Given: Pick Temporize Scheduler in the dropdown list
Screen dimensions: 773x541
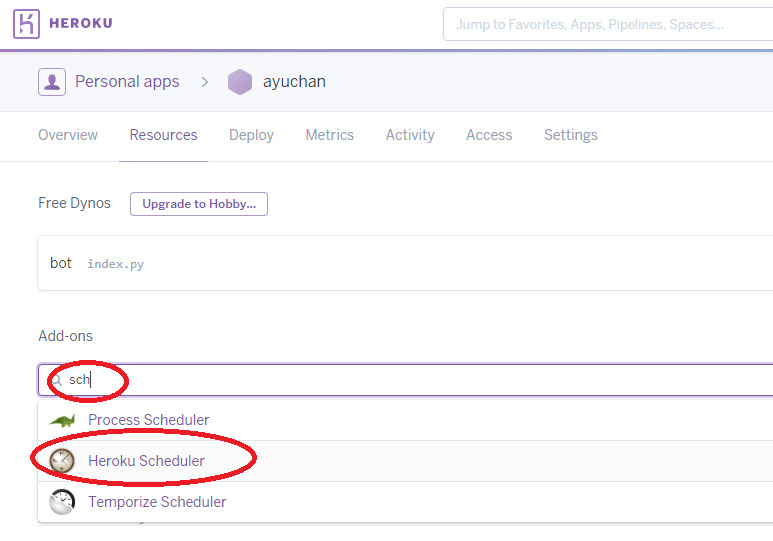Looking at the screenshot, I should (157, 502).
